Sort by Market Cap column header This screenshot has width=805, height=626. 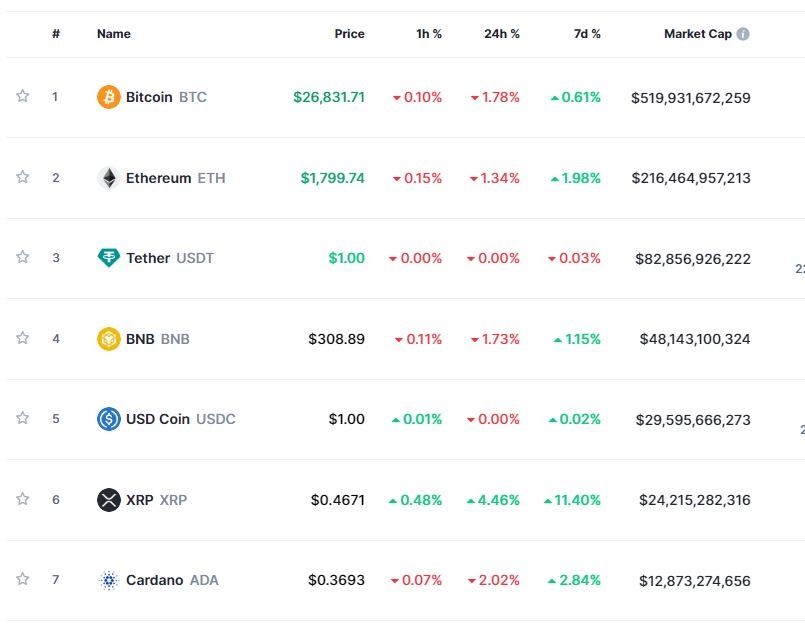[x=697, y=34]
